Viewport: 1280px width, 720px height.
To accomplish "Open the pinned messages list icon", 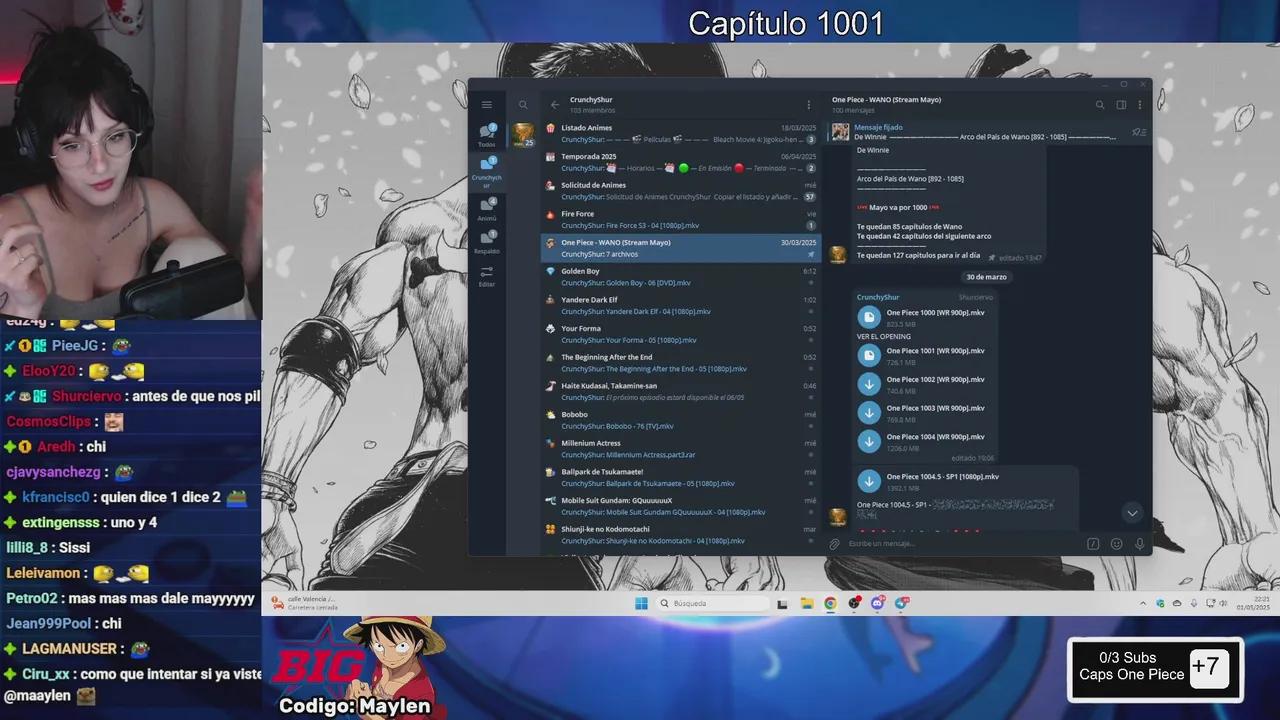I will (x=1139, y=132).
